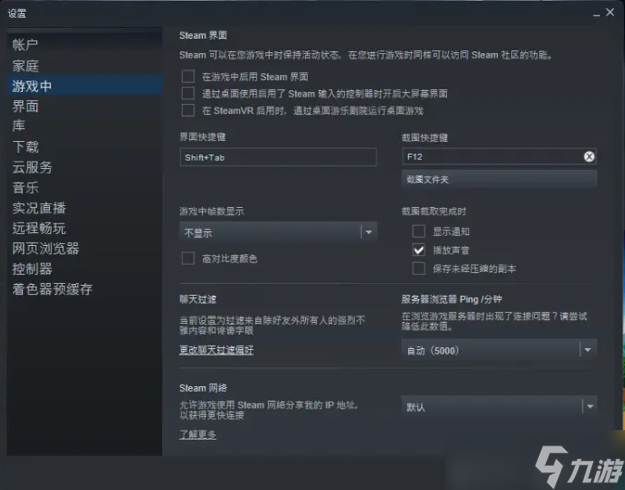This screenshot has width=625, height=490.
Task: Switch to 下载 settings section
Action: tap(26, 147)
